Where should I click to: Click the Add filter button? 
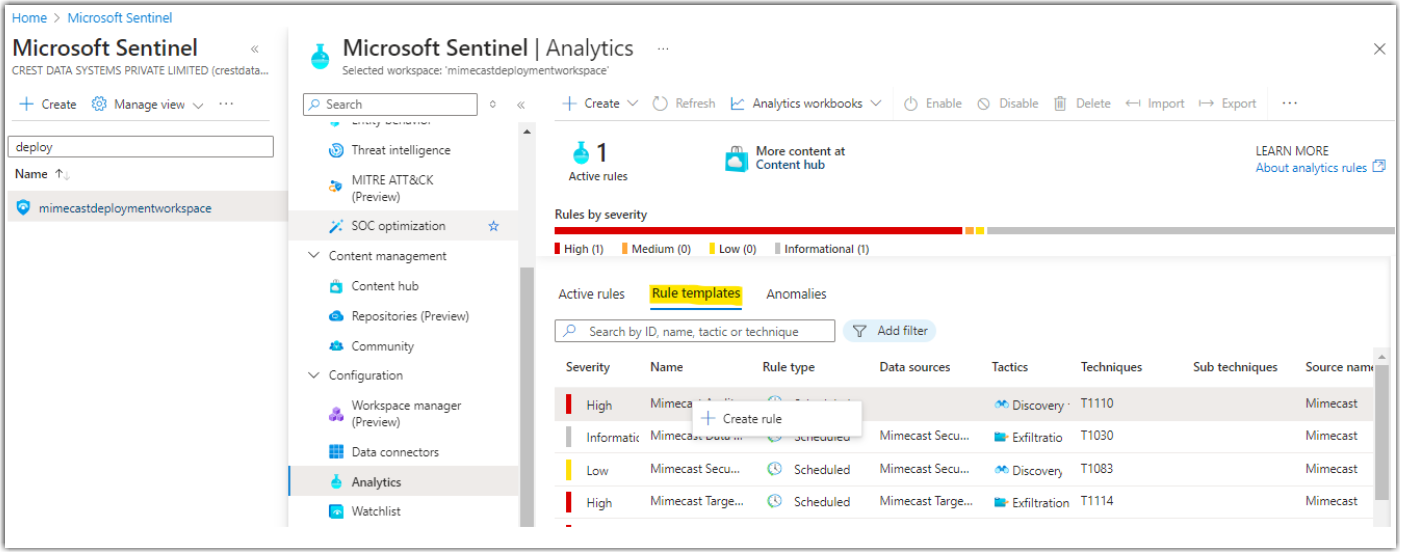coord(890,331)
